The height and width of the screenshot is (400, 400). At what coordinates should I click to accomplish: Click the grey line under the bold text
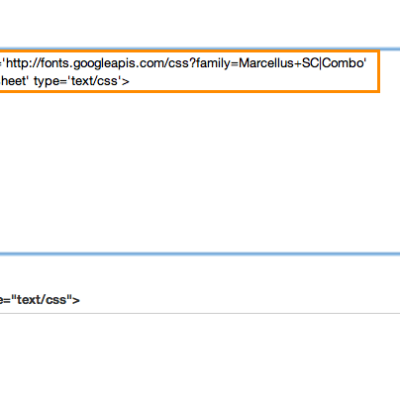coord(200,313)
